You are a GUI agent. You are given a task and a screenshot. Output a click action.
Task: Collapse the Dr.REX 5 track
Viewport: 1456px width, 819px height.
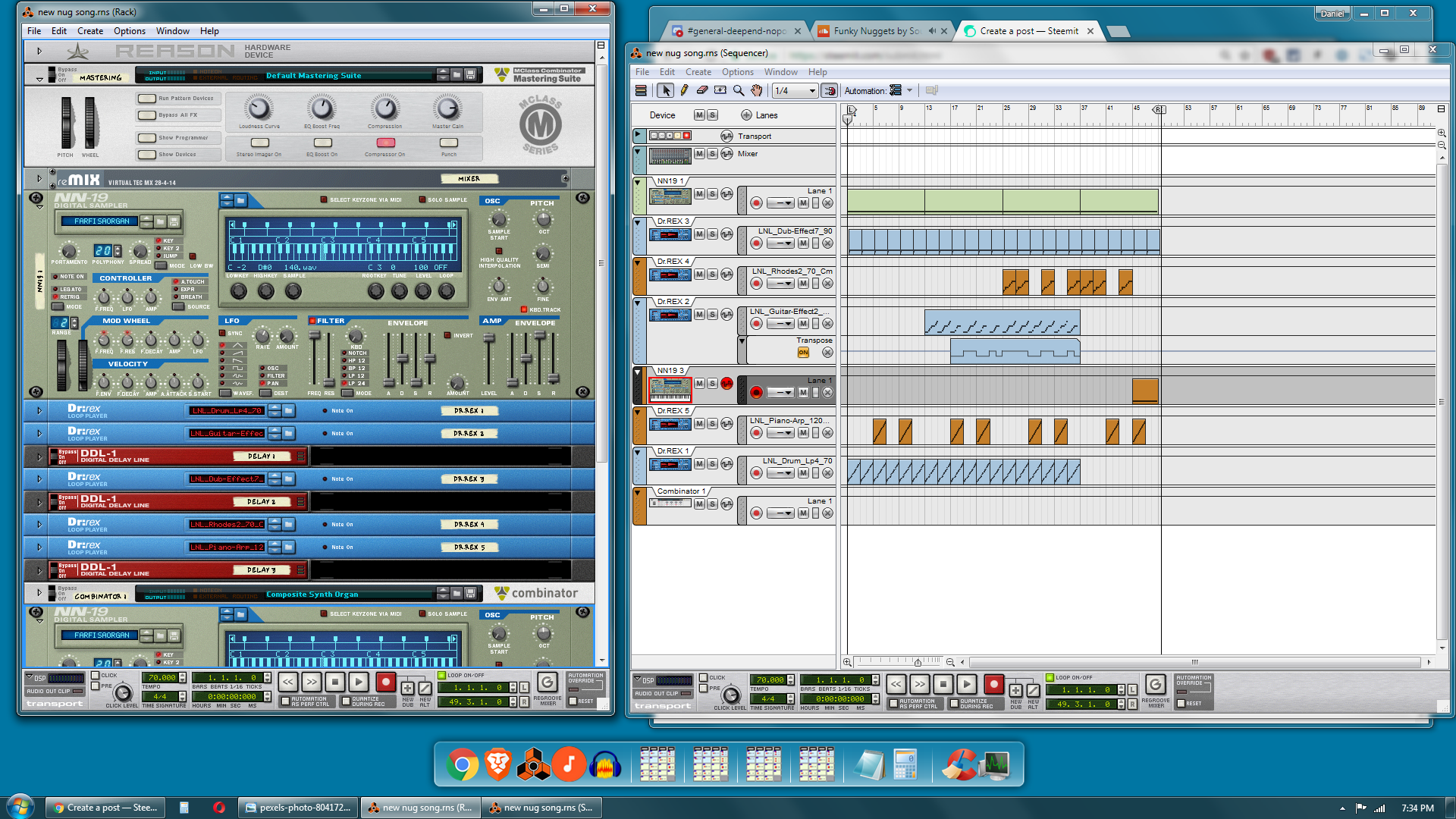638,412
